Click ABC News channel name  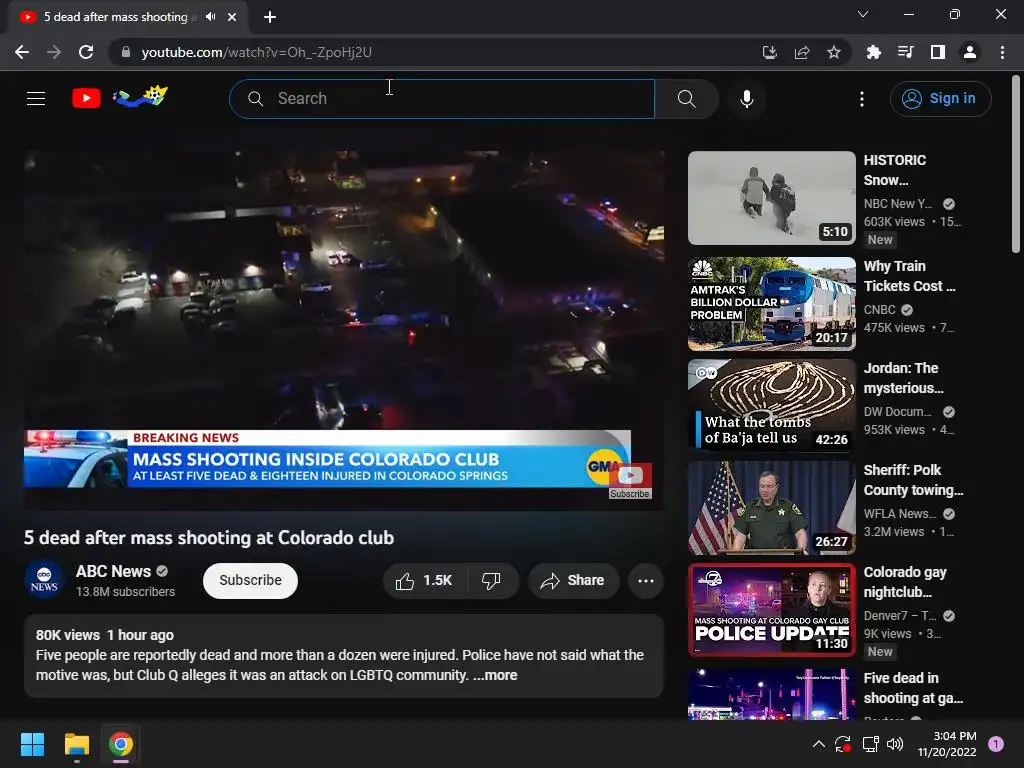click(113, 571)
